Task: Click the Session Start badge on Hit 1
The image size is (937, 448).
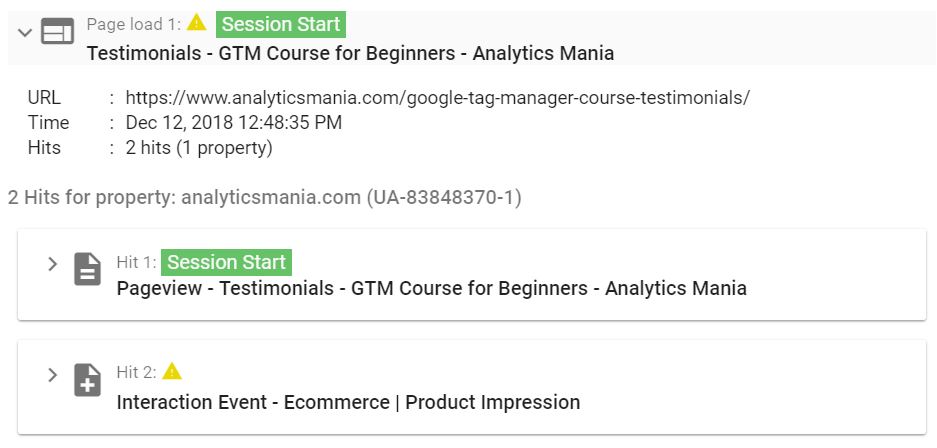Action: pyautogui.click(x=226, y=262)
